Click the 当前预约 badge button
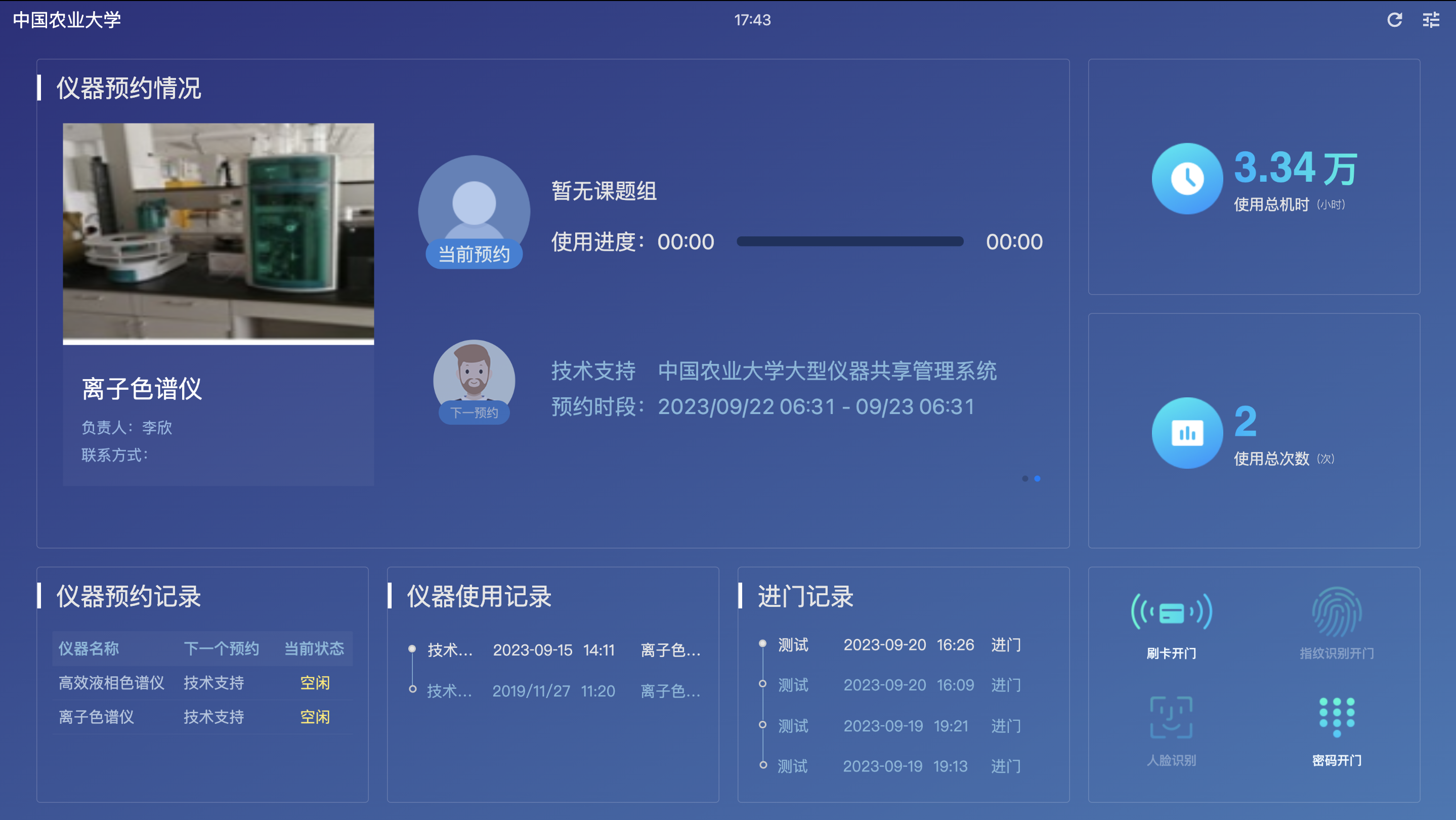 click(474, 255)
